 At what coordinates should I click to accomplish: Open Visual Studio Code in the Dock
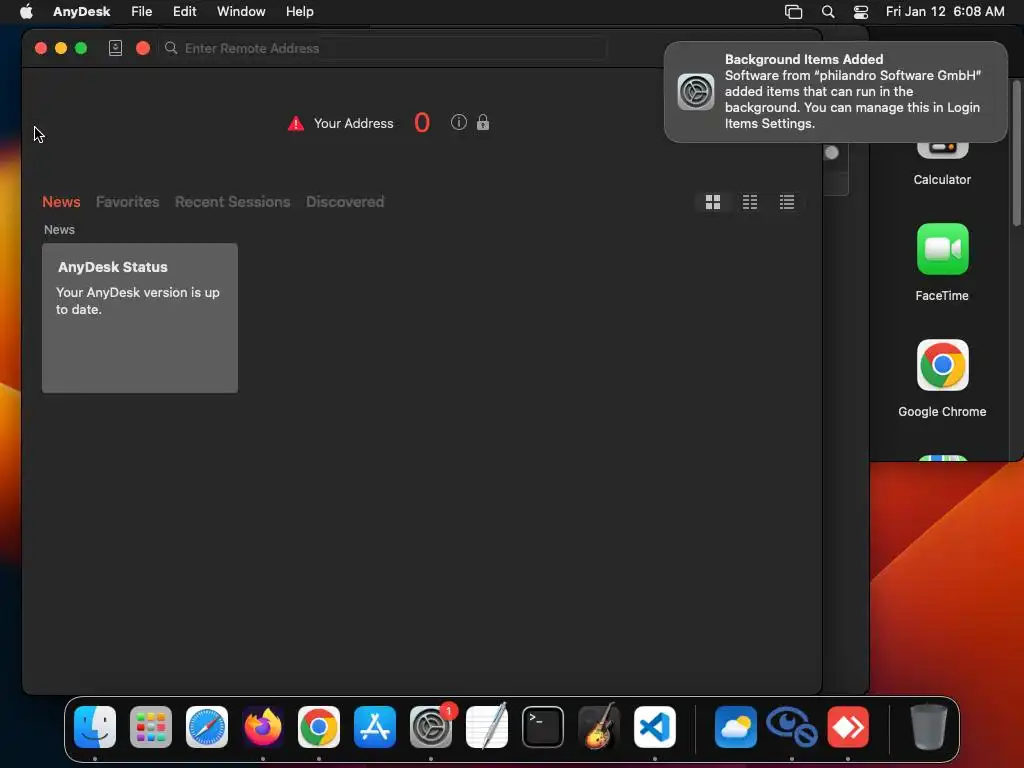655,727
